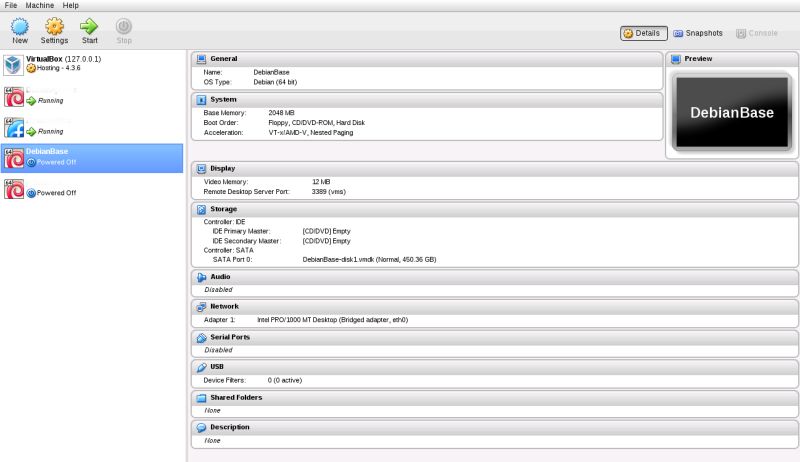Click 'Debian (64 bit)' OS type value
This screenshot has width=800, height=462.
275,82
